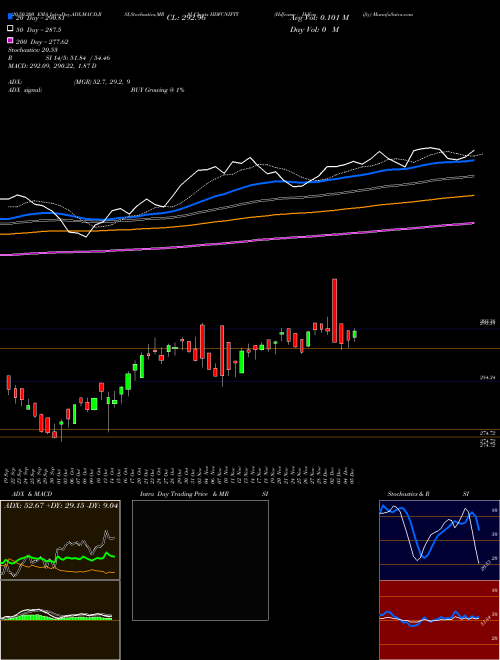The image size is (500, 660).
Task: Select the '200 Day = 277.62' legend text
Action: pyautogui.click(x=42, y=42)
